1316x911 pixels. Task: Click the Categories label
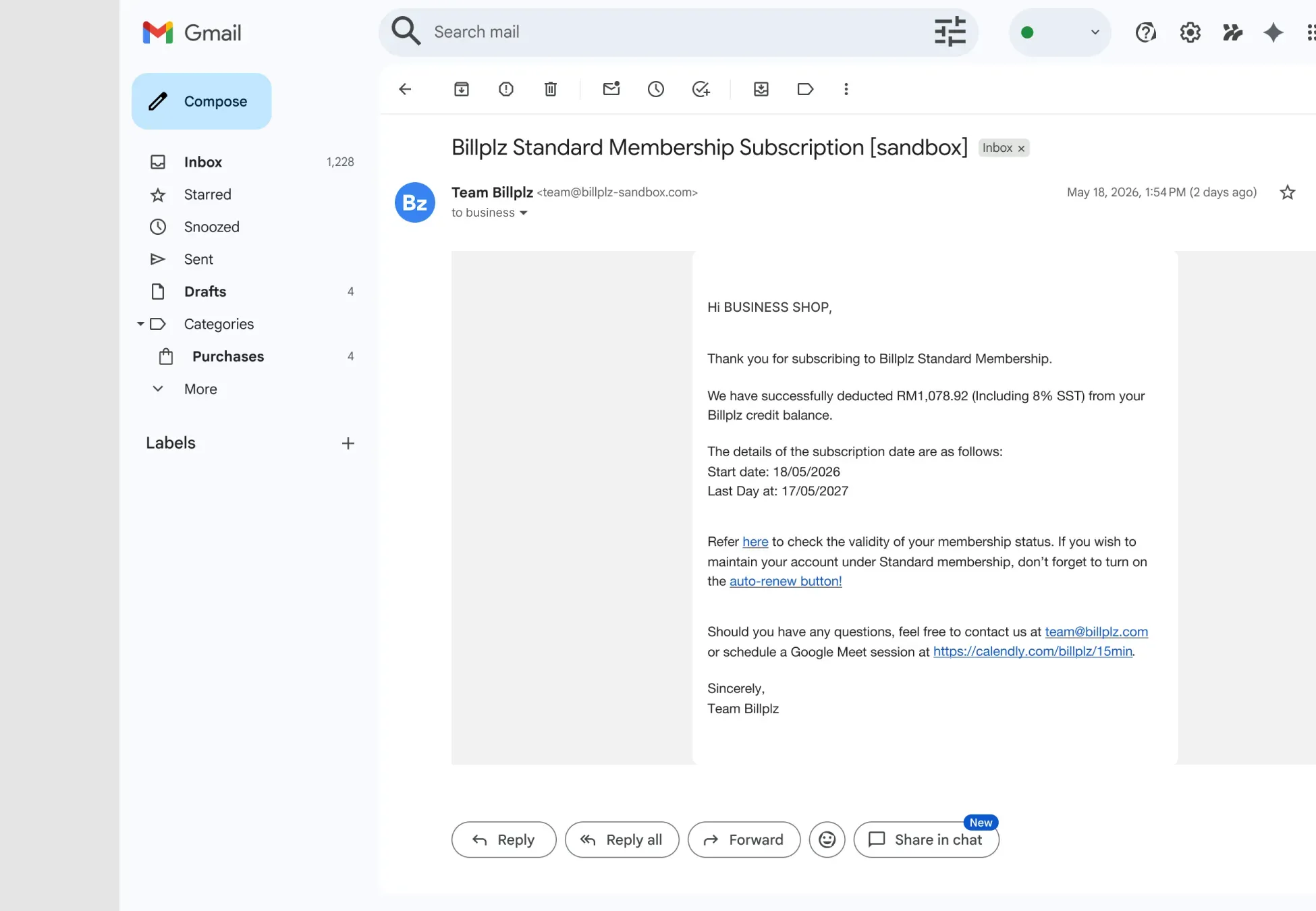point(219,324)
